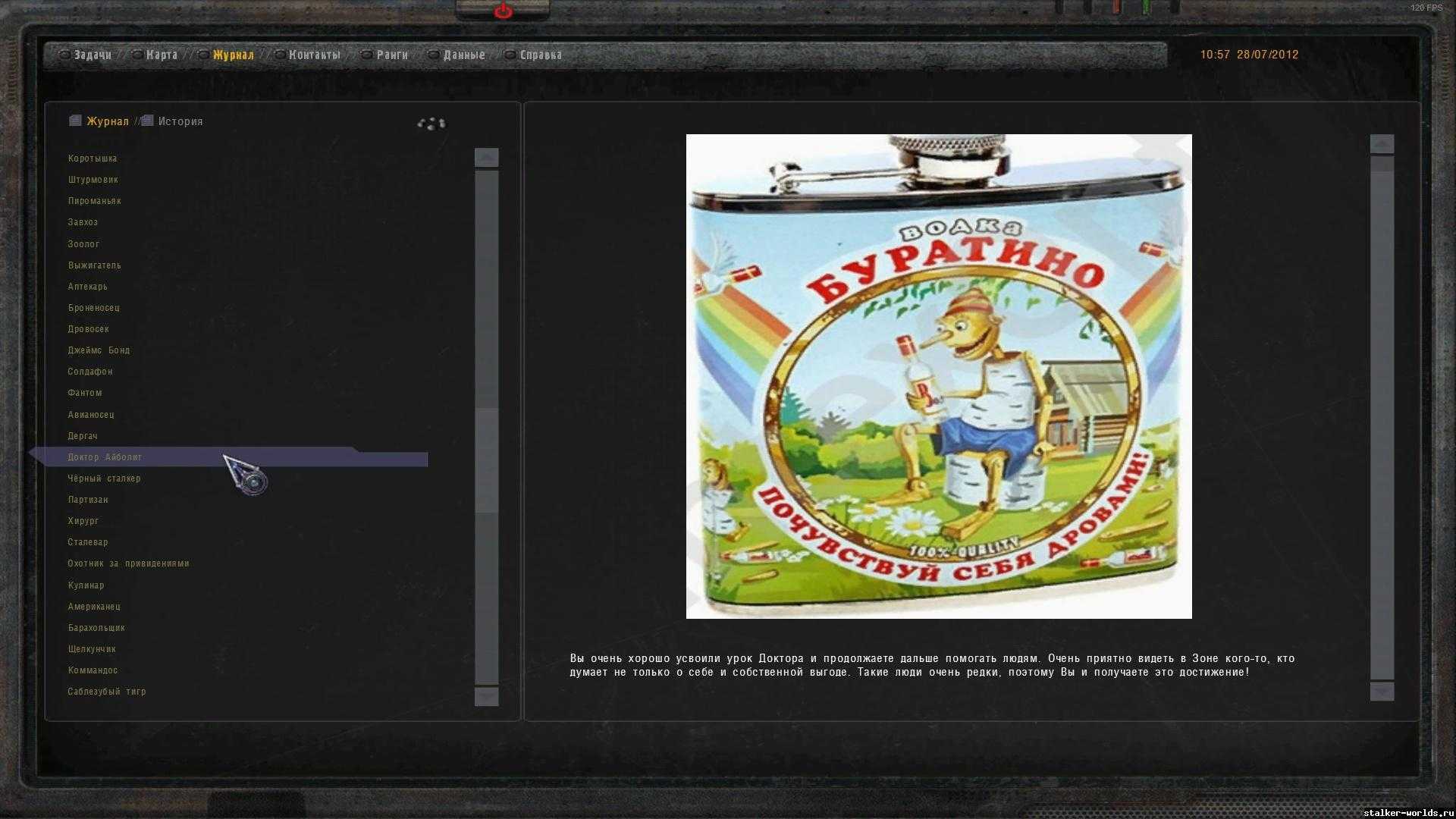This screenshot has width=1456, height=819.
Task: Click the achievements list scrollbar thumb
Action: (486, 460)
